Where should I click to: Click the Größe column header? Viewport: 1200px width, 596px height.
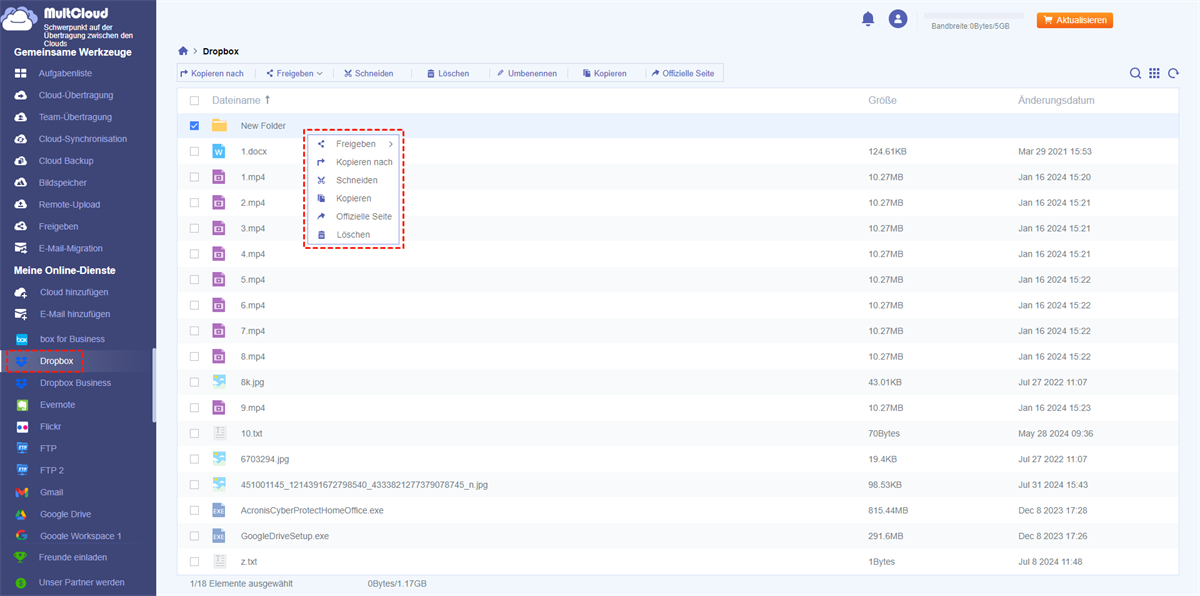882,101
